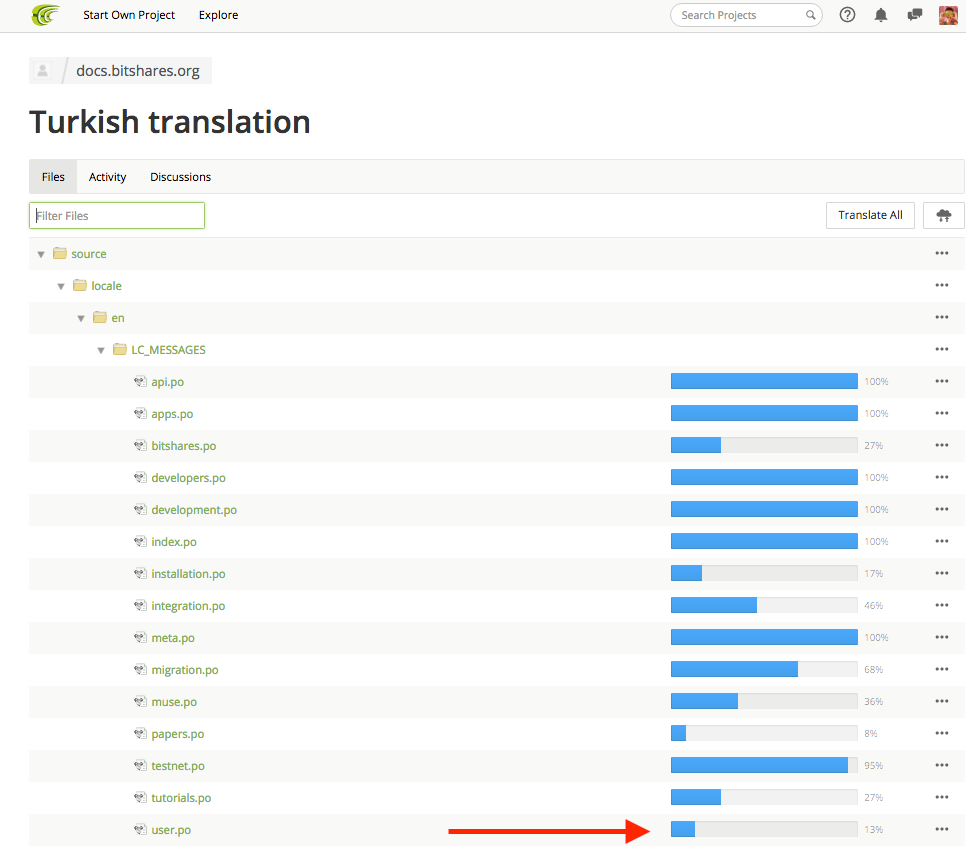The image size is (966, 861).
Task: Open more options for installation.po
Action: coord(941,573)
